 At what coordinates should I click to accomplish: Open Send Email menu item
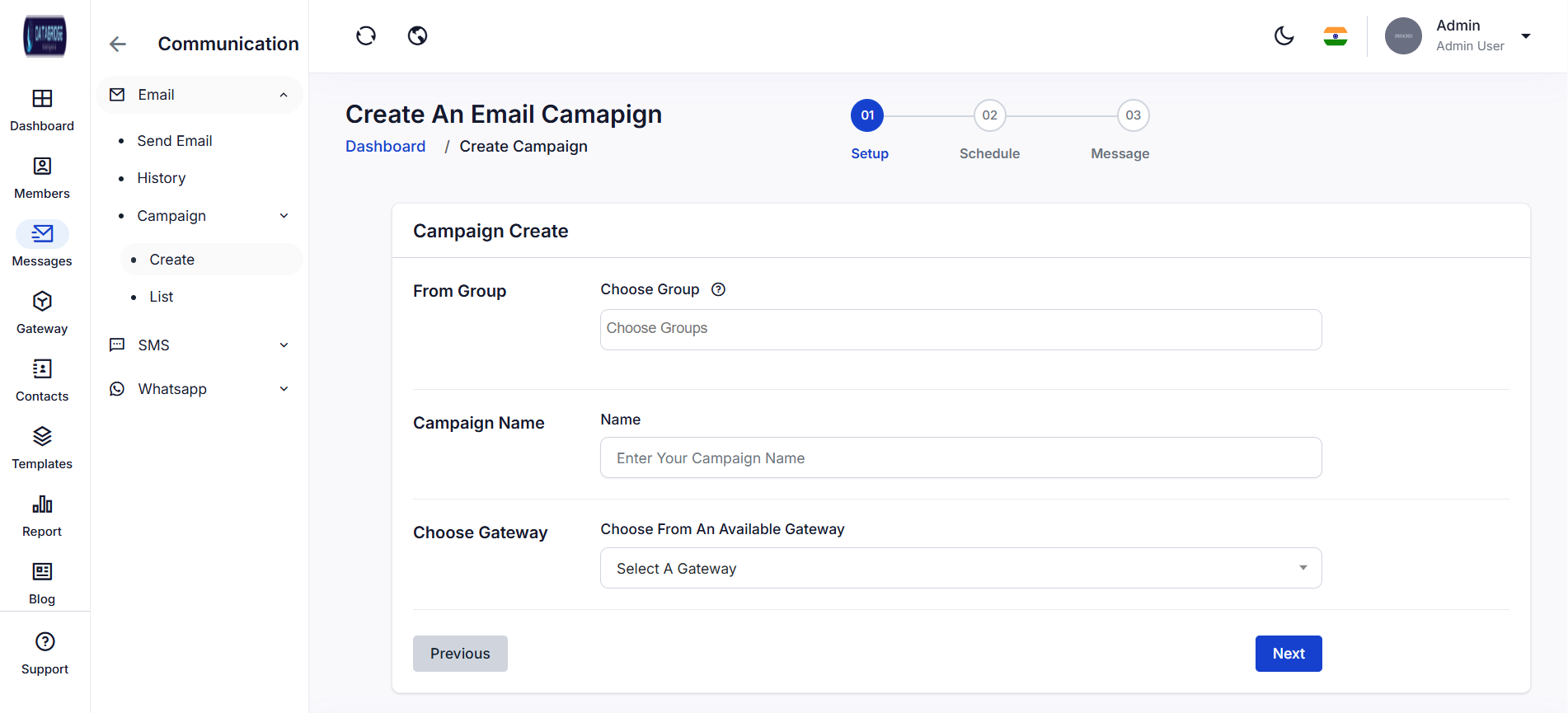pyautogui.click(x=175, y=141)
